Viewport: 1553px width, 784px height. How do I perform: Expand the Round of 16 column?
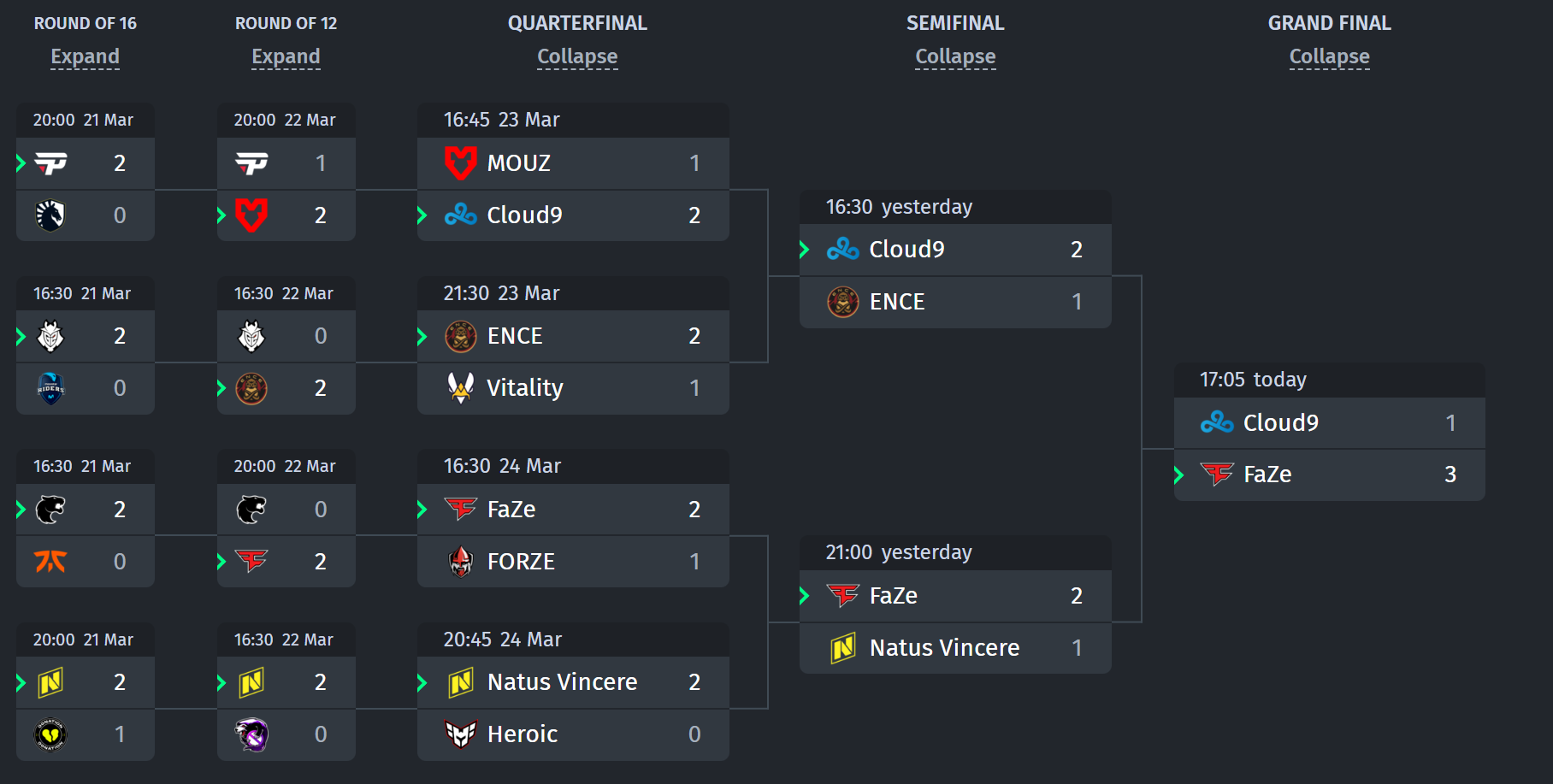(85, 56)
